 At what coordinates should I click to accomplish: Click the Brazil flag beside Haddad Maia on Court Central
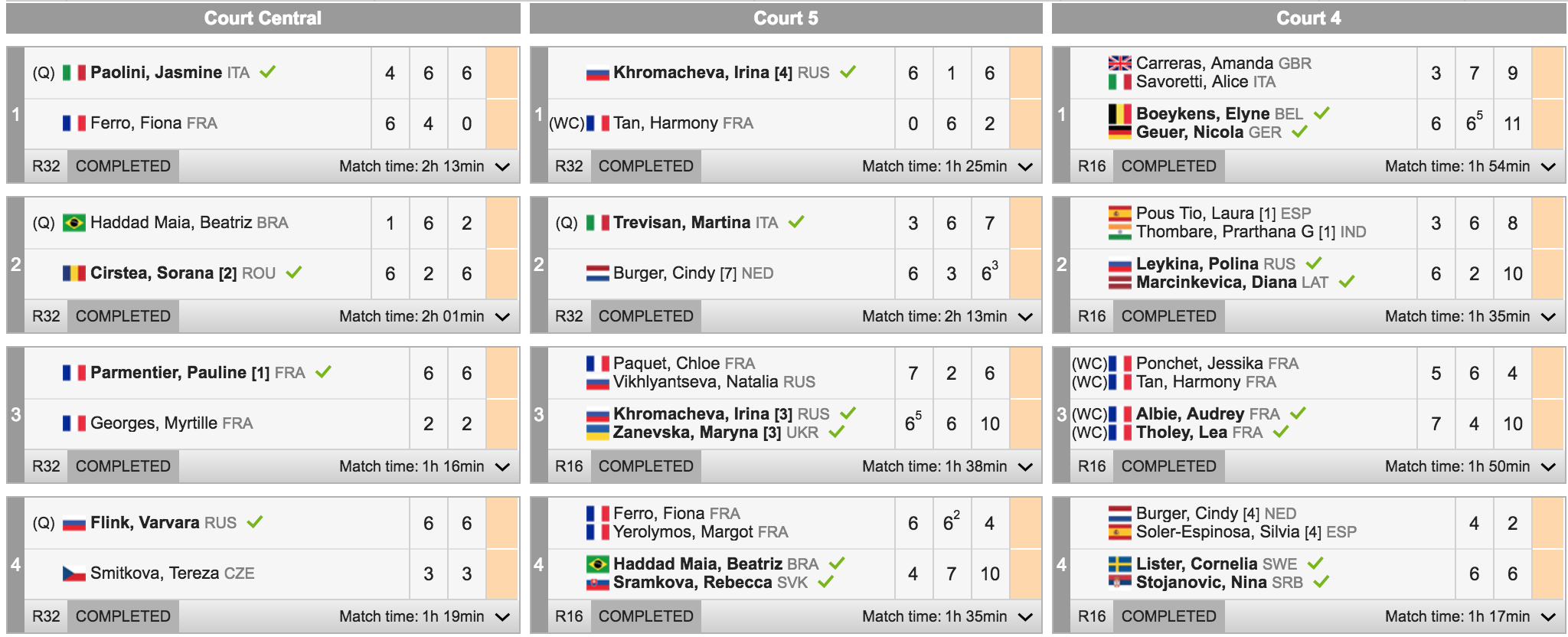tap(73, 223)
